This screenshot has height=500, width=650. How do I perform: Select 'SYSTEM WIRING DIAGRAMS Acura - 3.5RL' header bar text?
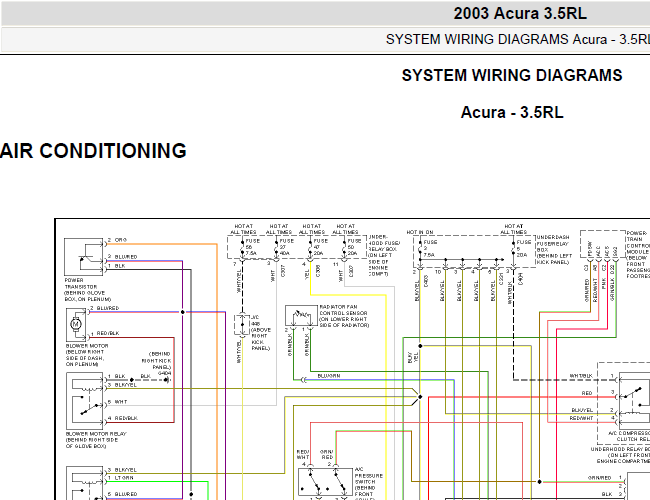tap(517, 39)
